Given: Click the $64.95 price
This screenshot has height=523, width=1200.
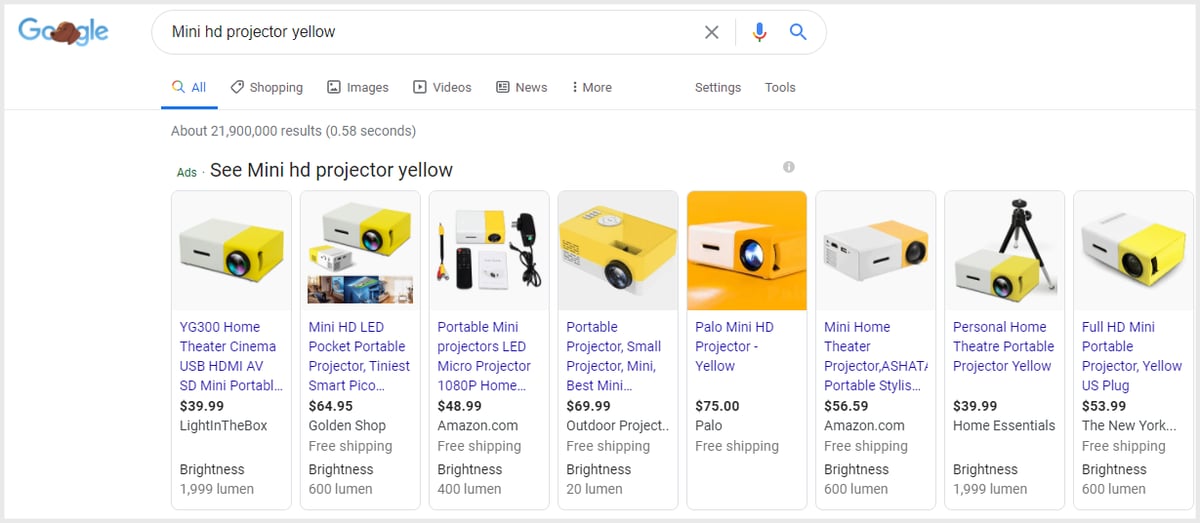Looking at the screenshot, I should point(331,406).
